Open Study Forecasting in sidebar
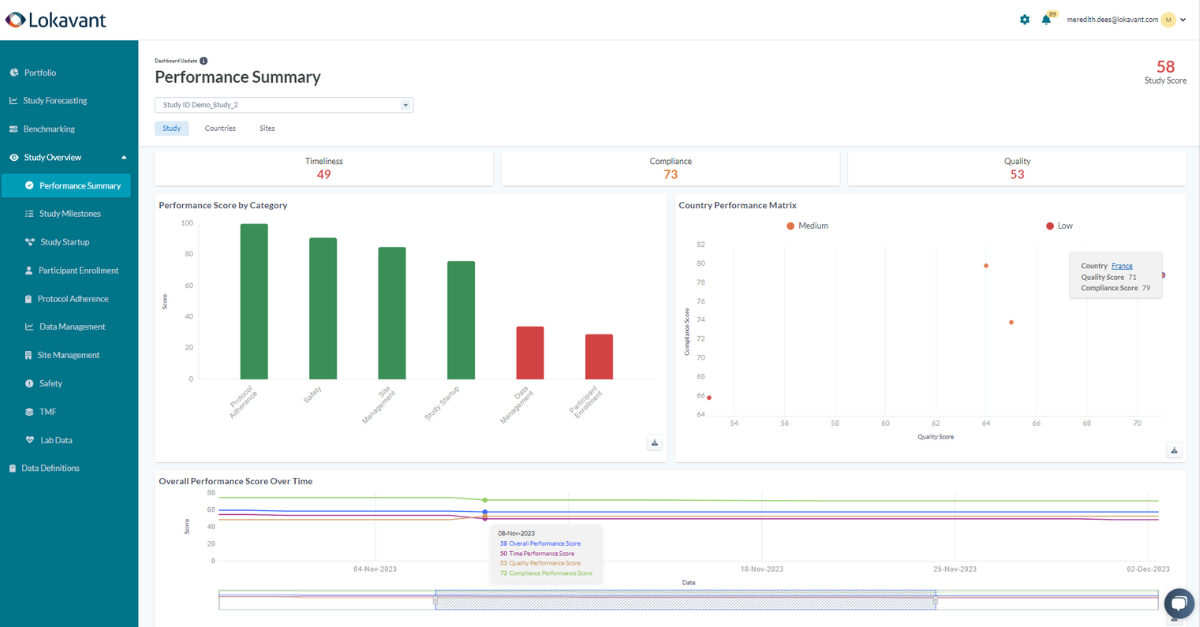 coord(55,101)
